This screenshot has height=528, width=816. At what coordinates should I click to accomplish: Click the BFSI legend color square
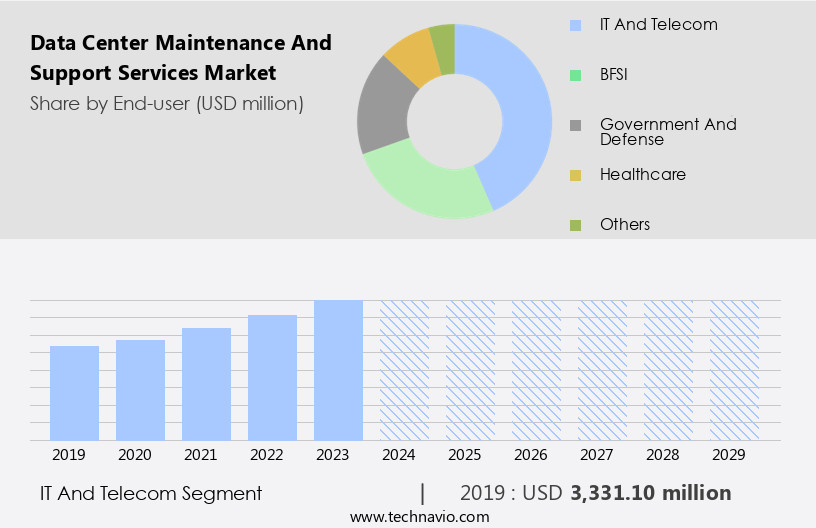[x=575, y=75]
